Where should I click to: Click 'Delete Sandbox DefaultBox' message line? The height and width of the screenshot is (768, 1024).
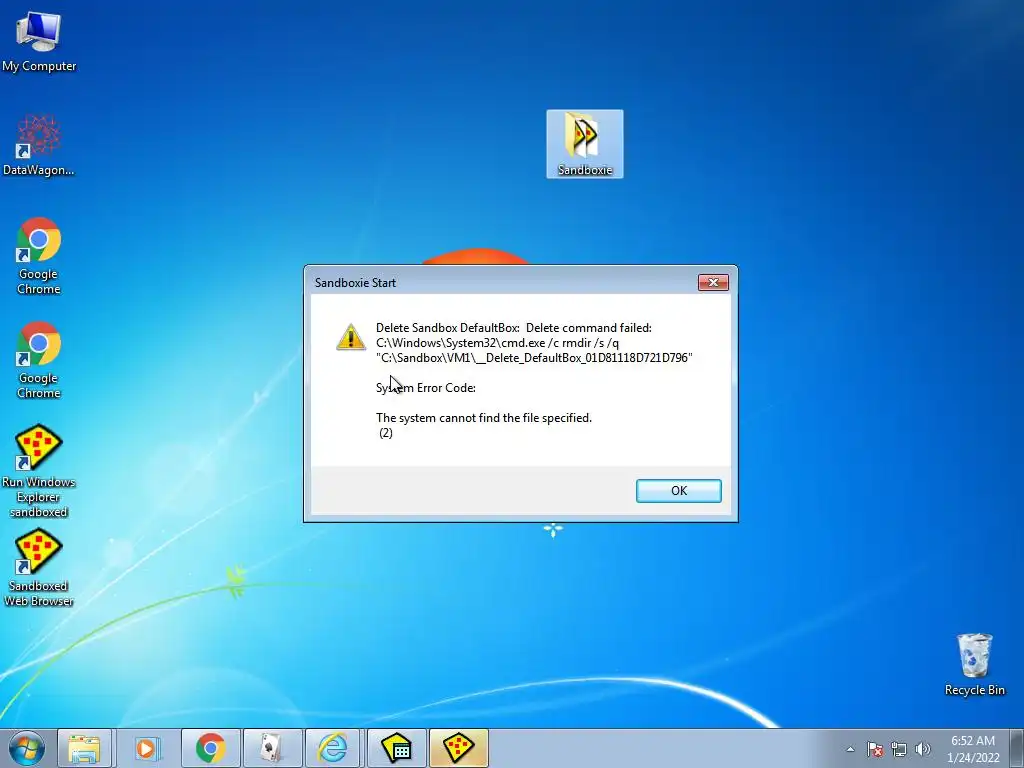[514, 328]
